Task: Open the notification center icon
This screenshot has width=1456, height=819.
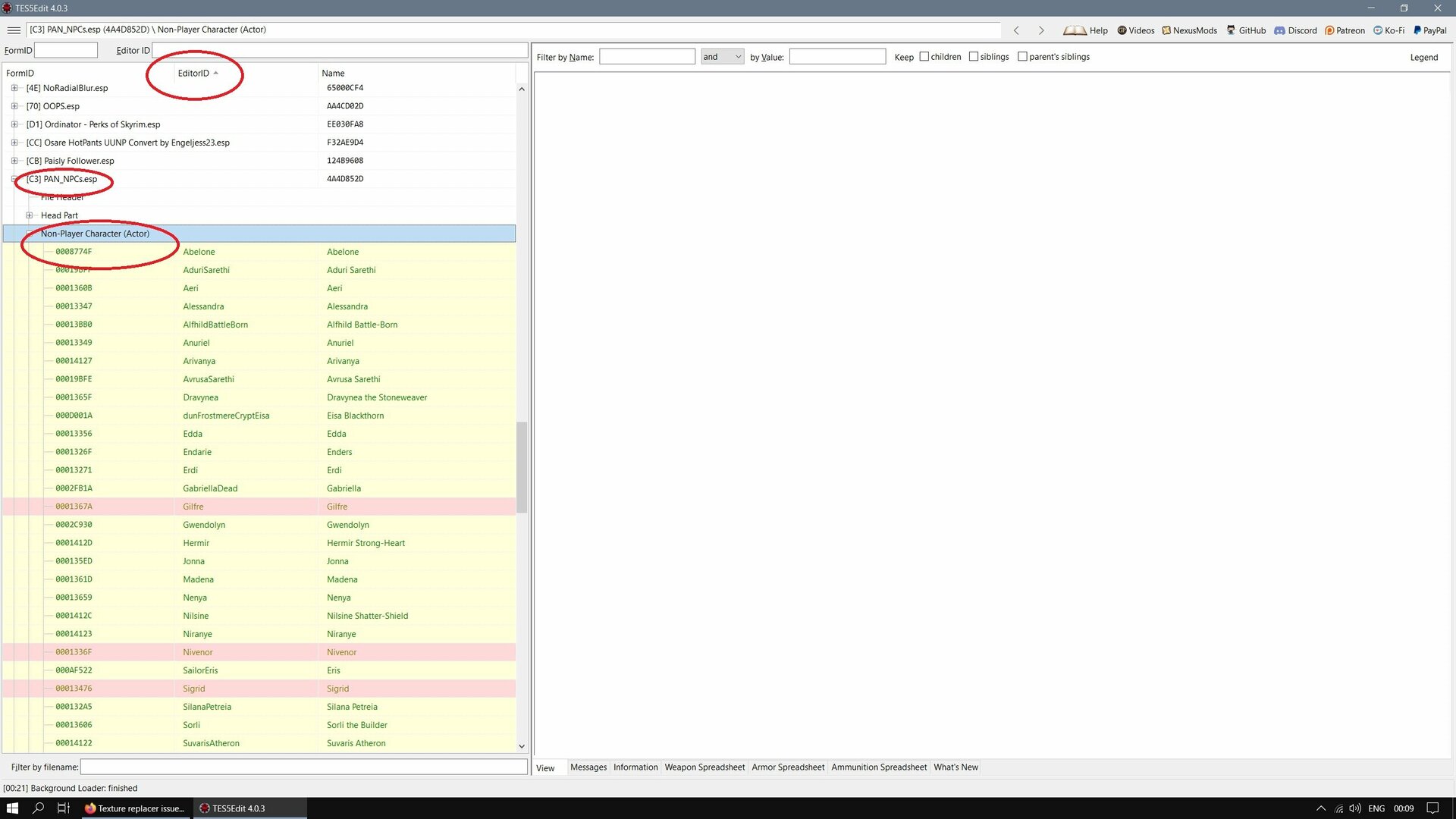Action: click(1432, 808)
